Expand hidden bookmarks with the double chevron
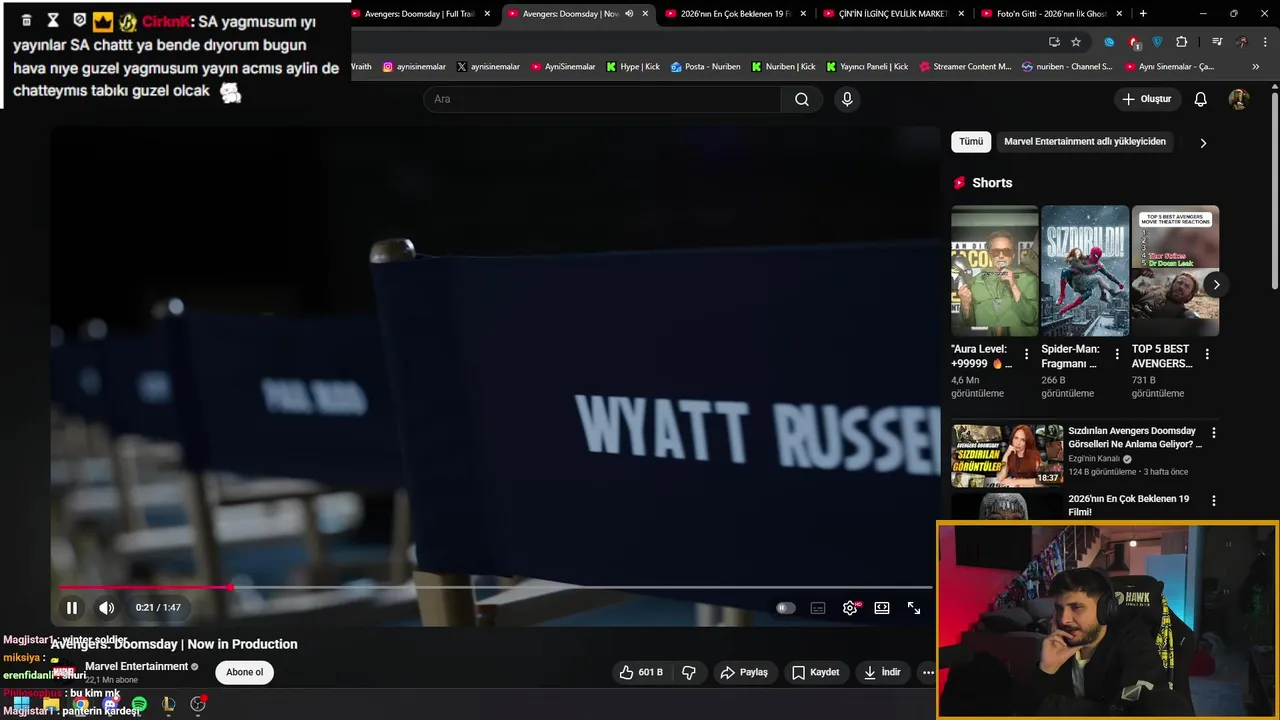Image resolution: width=1280 pixels, height=720 pixels. [x=1256, y=67]
